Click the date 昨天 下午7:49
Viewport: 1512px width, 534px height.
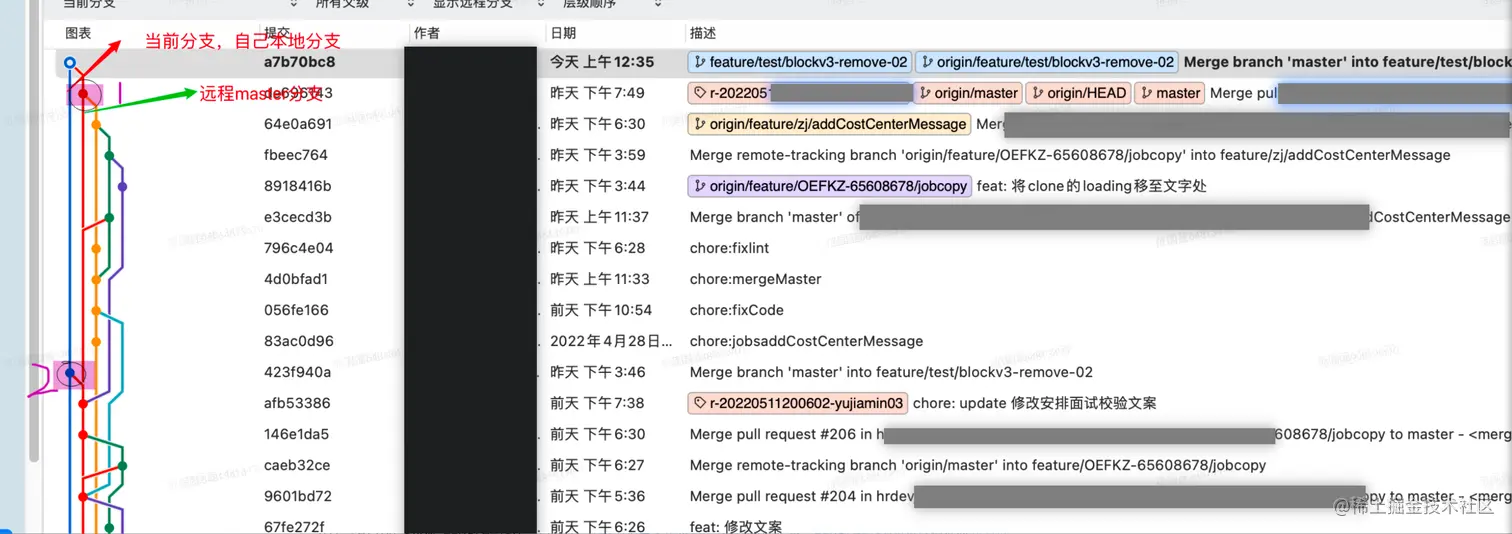[x=598, y=93]
